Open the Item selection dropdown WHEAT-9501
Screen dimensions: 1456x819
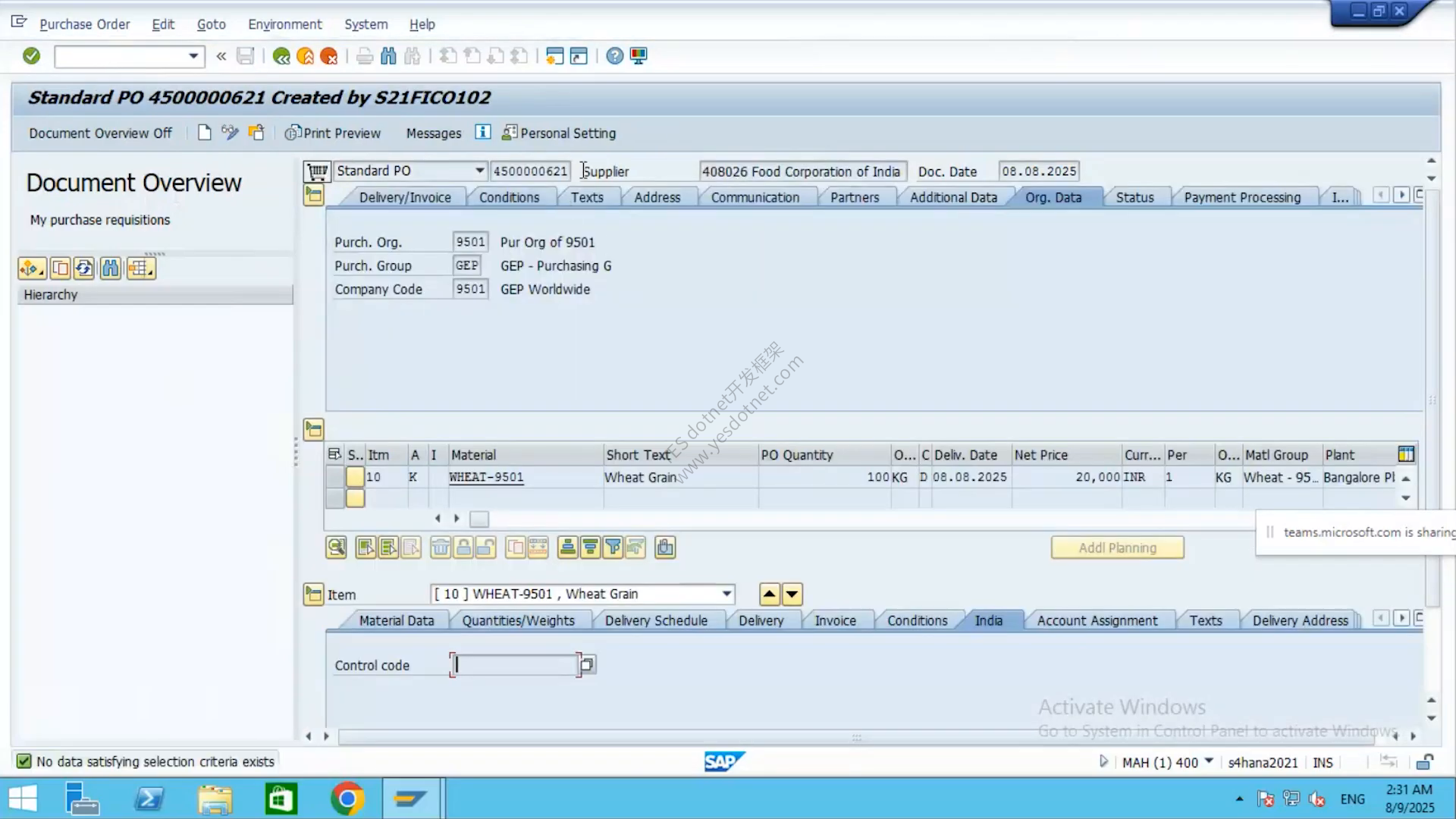pyautogui.click(x=726, y=594)
